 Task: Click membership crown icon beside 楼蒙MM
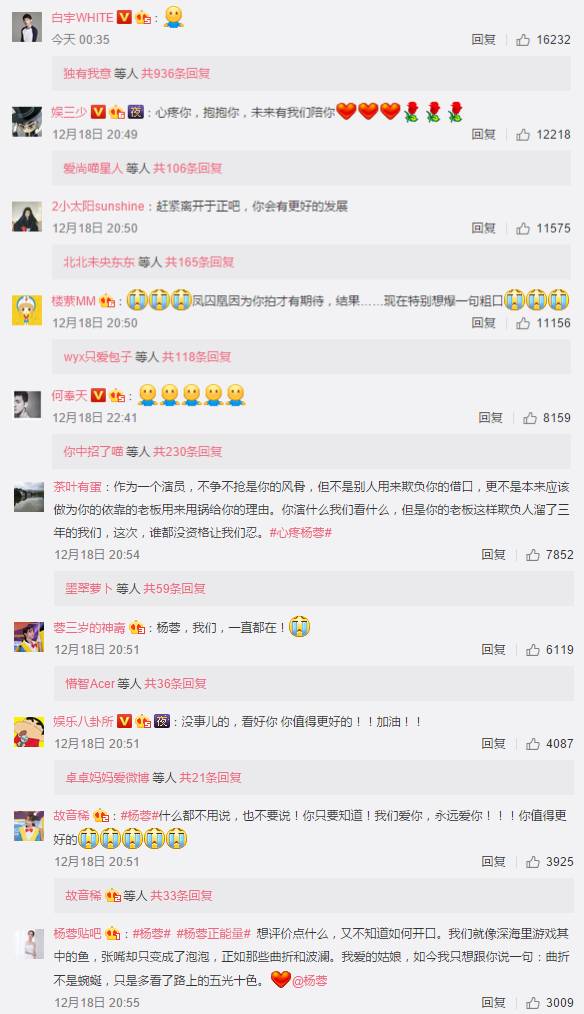(x=107, y=301)
